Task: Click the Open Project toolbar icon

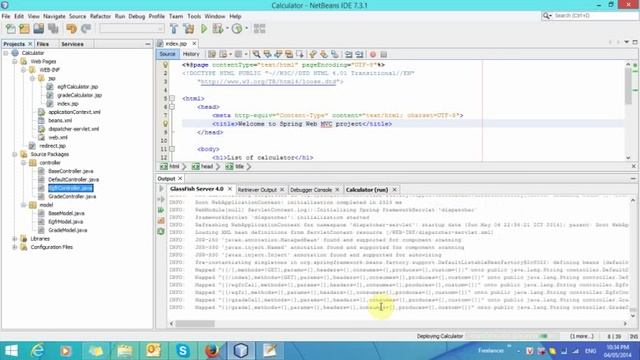Action: [39, 29]
